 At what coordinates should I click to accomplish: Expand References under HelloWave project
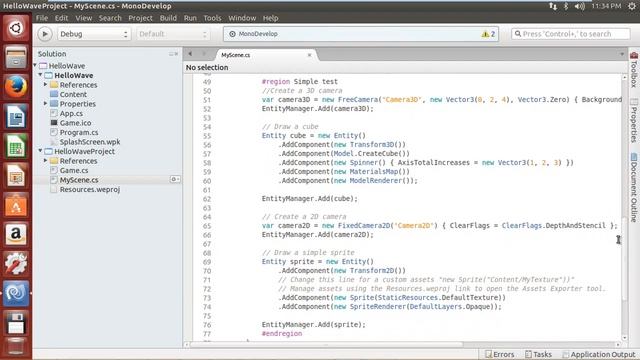pos(45,84)
